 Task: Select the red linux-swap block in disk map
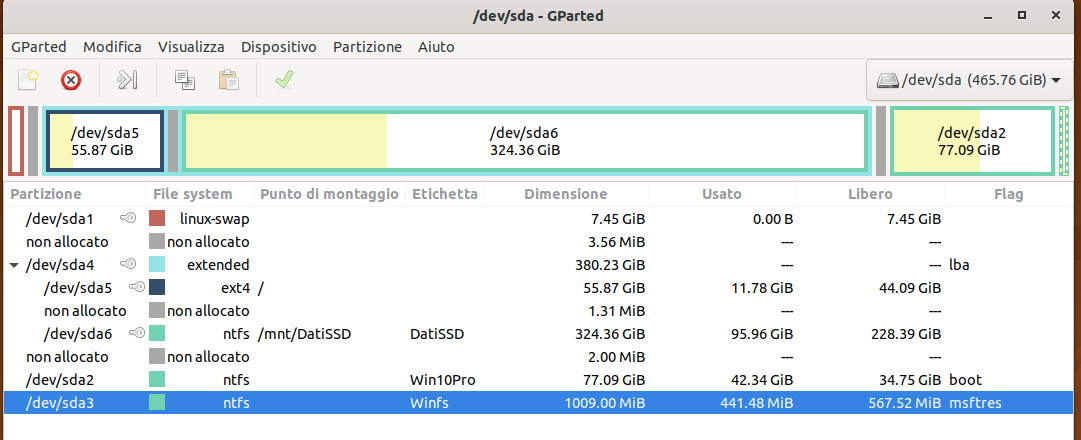tap(16, 141)
